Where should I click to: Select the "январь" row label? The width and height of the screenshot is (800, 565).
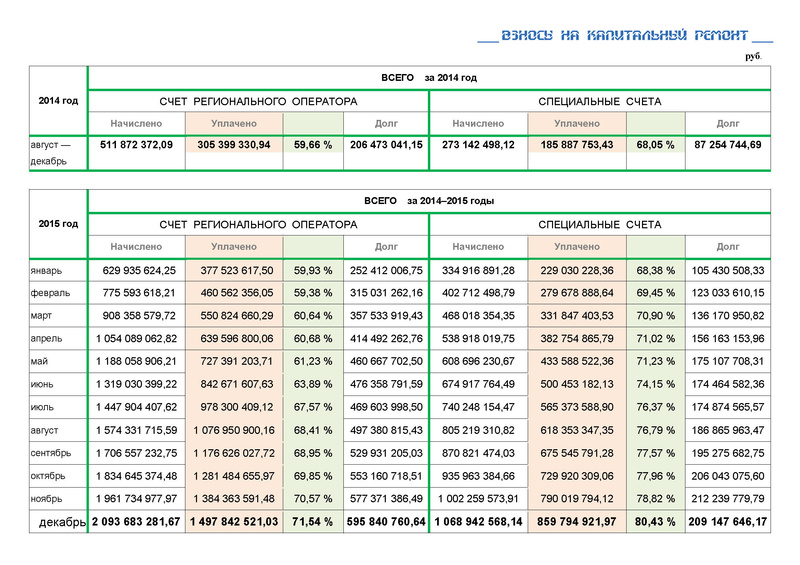pos(48,270)
